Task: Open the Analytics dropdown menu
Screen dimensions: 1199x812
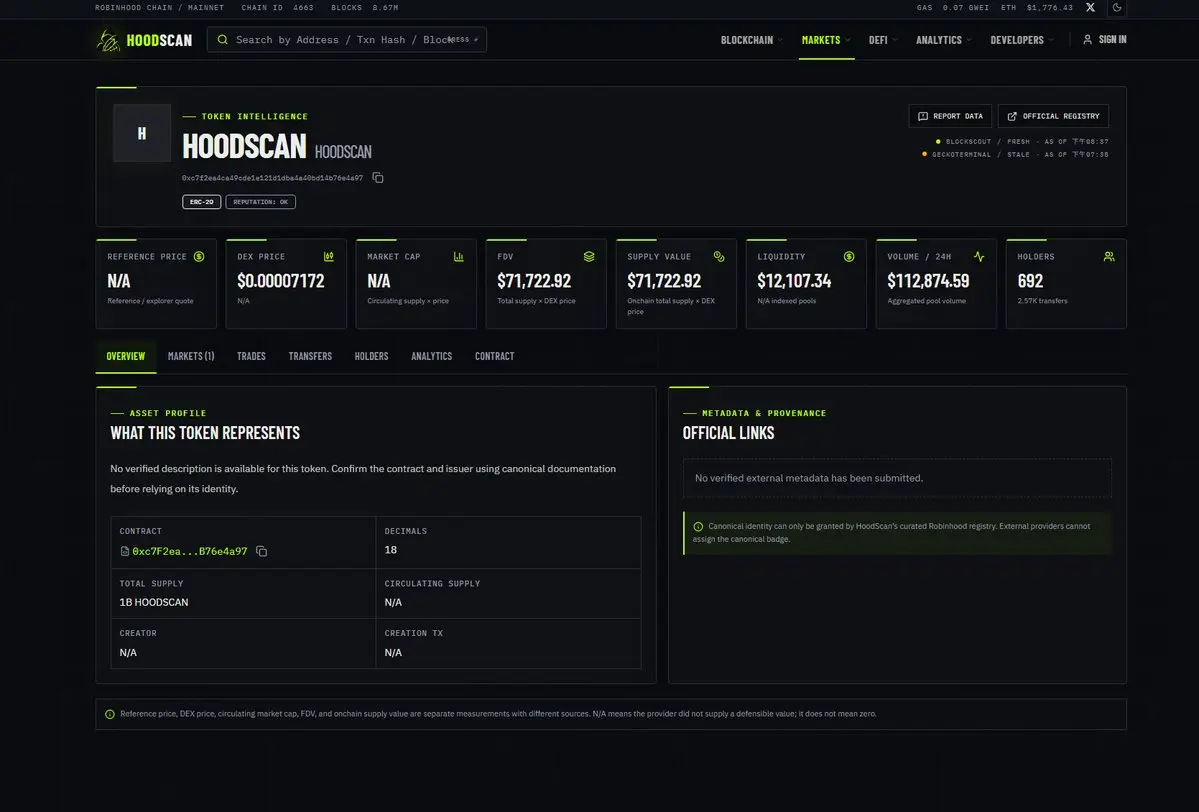Action: point(944,40)
